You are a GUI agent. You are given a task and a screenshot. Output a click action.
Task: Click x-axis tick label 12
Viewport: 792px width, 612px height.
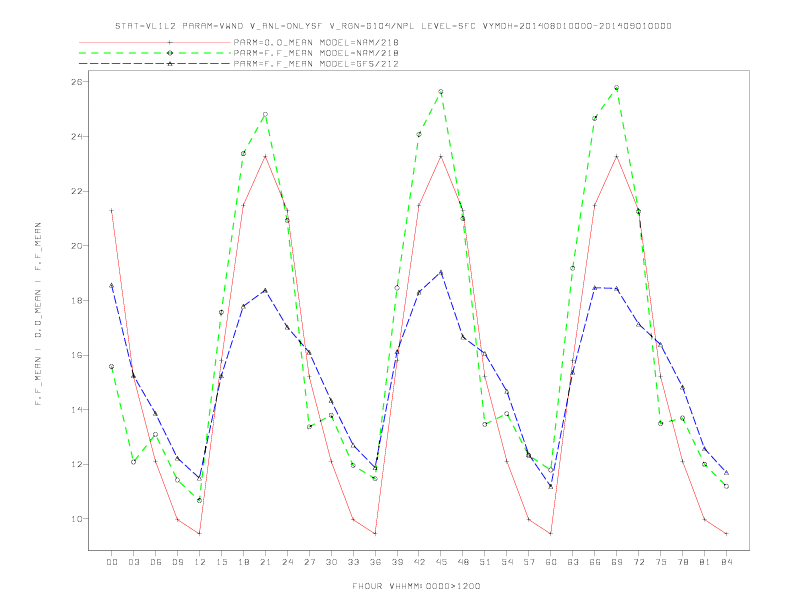coord(200,562)
